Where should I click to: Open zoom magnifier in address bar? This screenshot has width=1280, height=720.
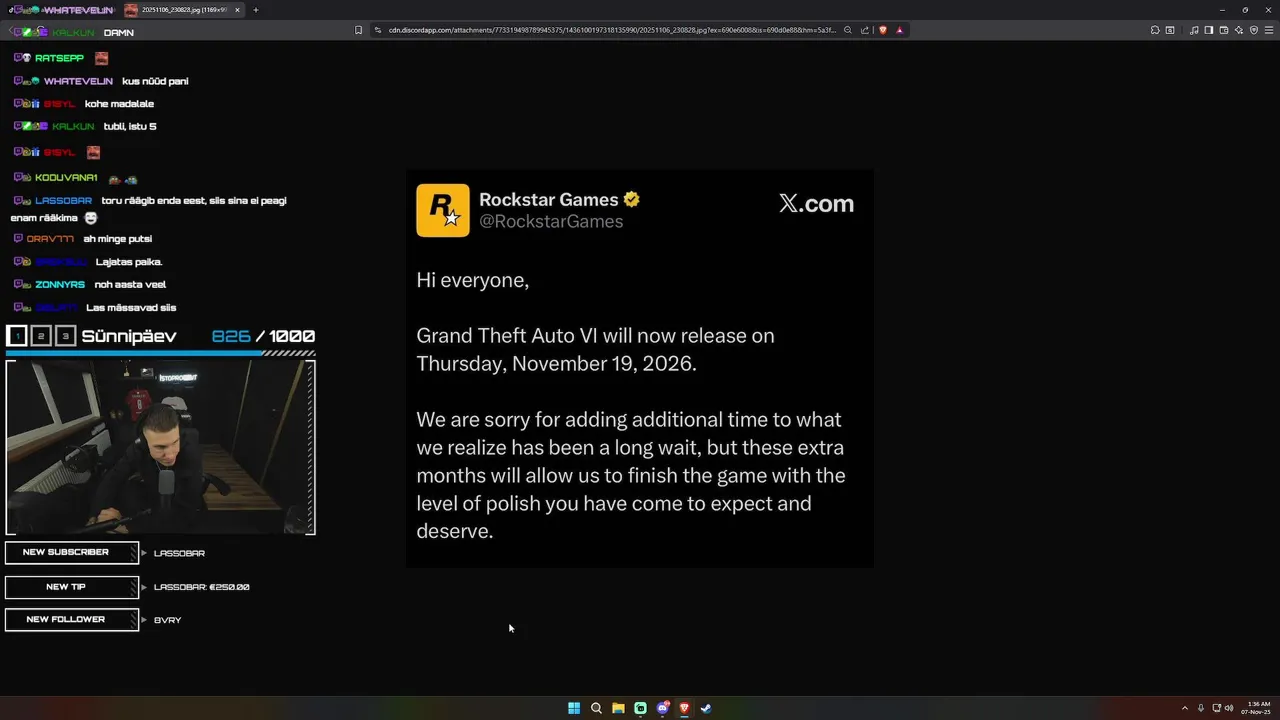tap(848, 30)
